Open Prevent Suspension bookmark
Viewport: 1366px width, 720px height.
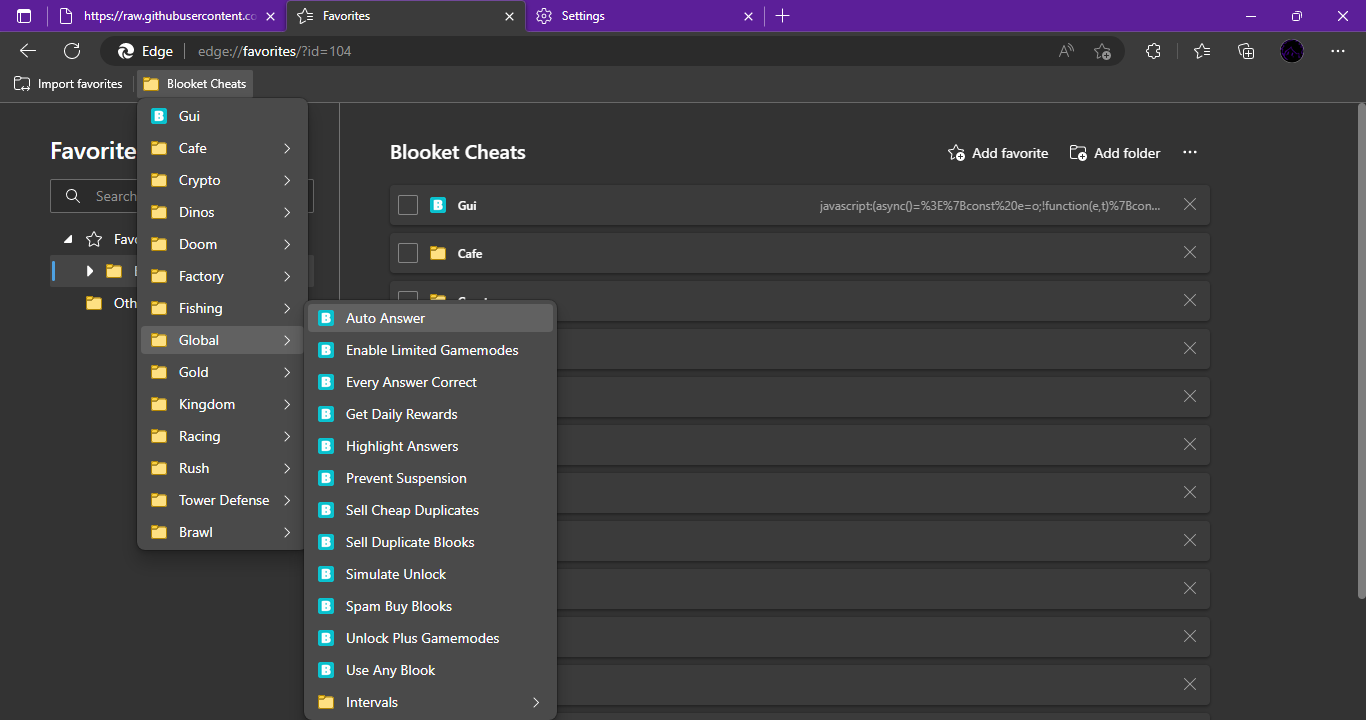point(430,478)
